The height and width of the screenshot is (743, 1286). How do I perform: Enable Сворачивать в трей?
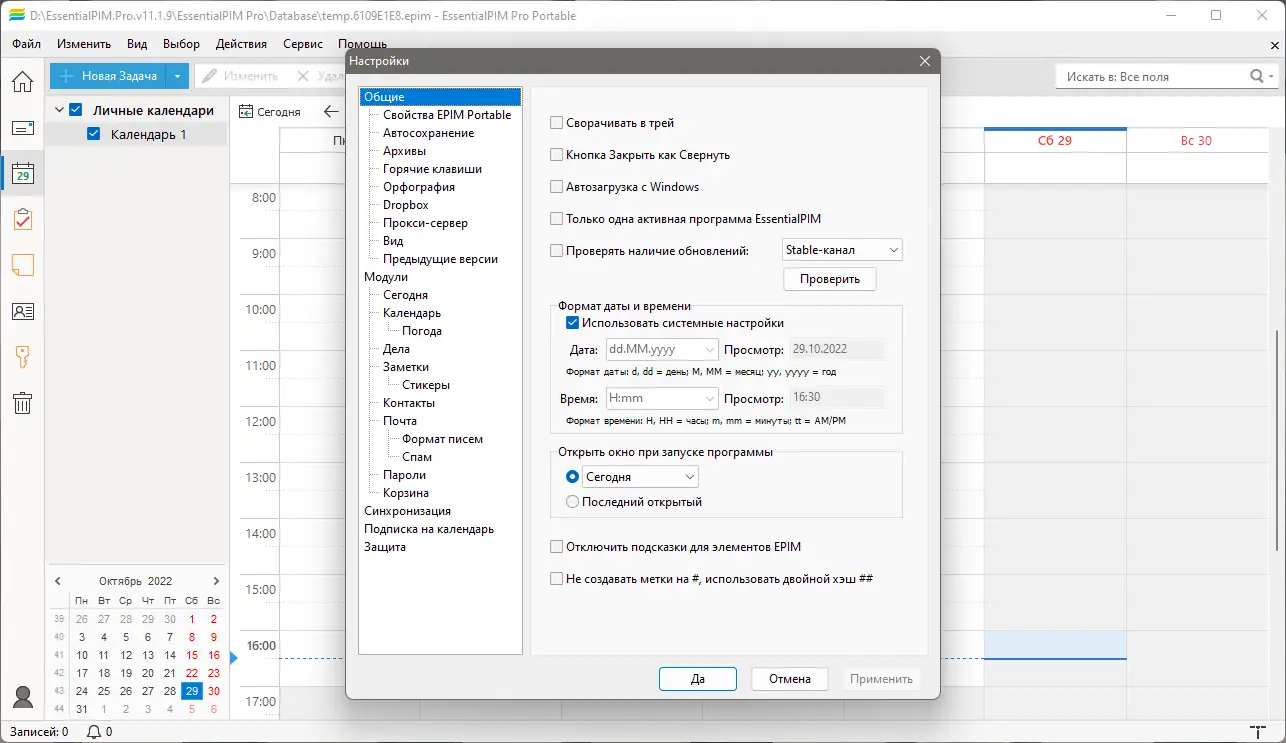point(557,123)
